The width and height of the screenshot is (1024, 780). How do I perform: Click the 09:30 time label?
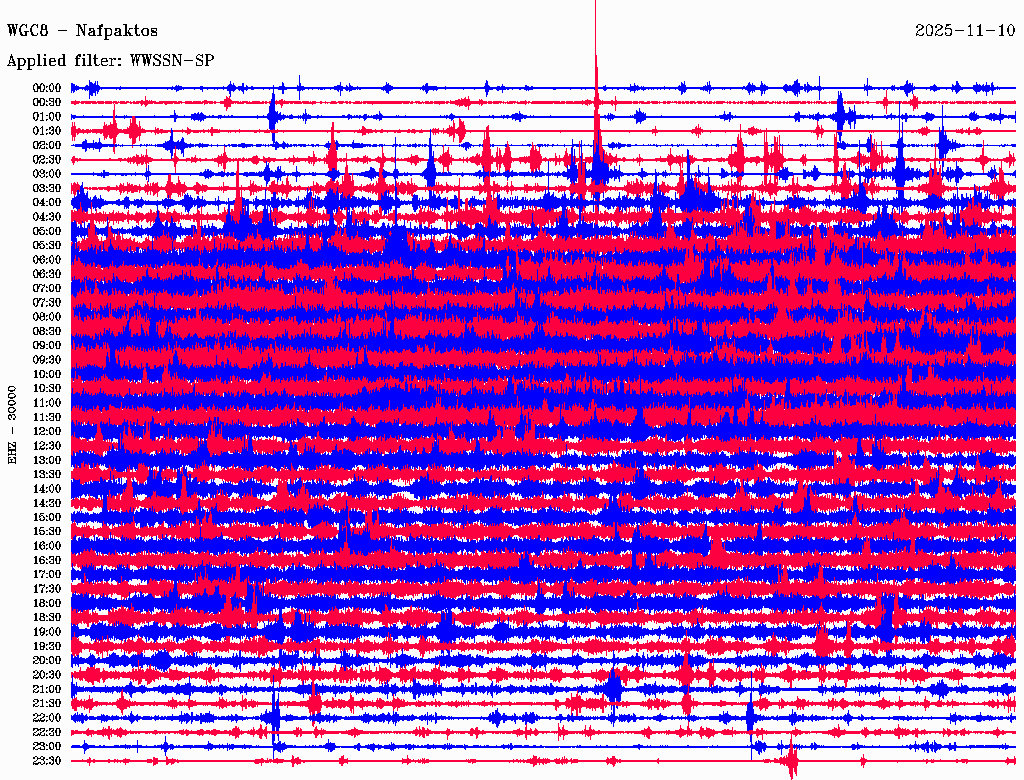[47, 360]
